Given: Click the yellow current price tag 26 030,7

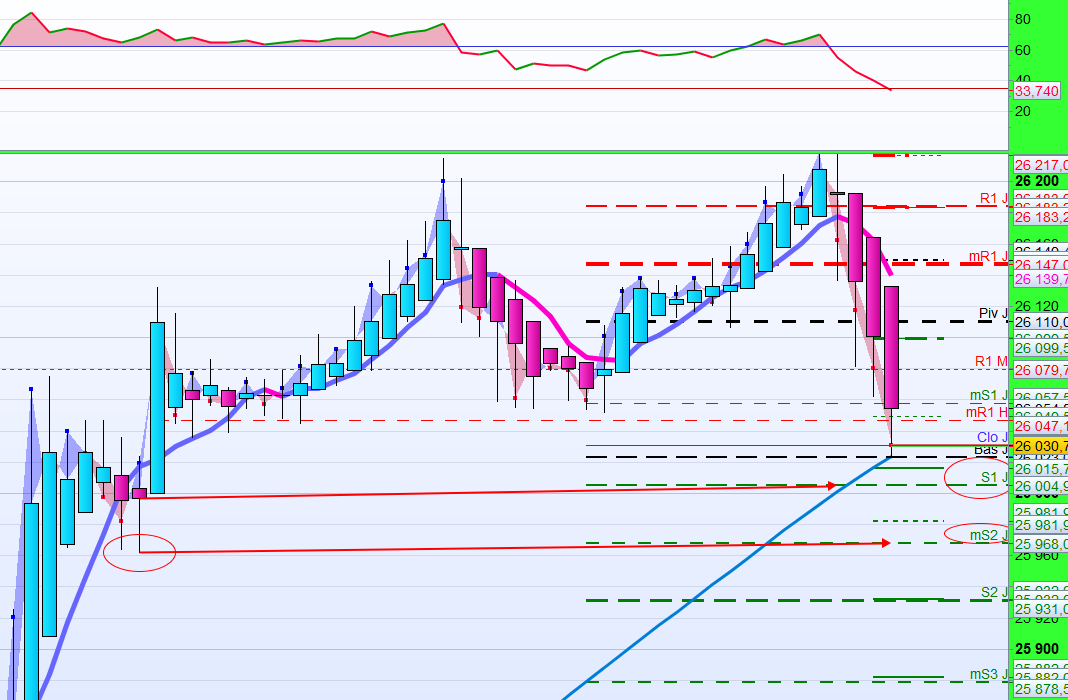Looking at the screenshot, I should 1041,447.
